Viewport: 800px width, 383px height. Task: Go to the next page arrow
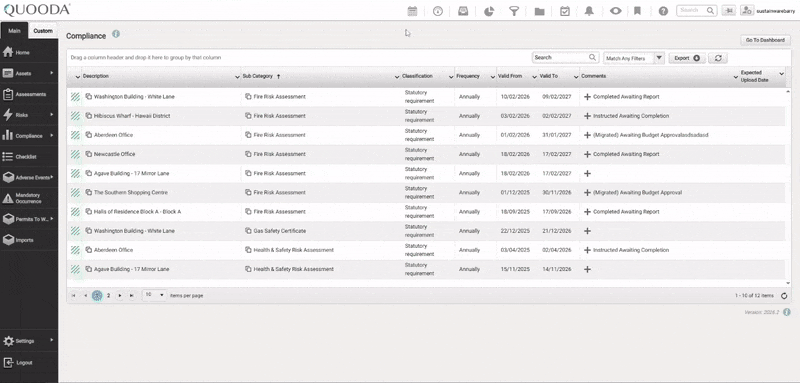click(x=120, y=295)
